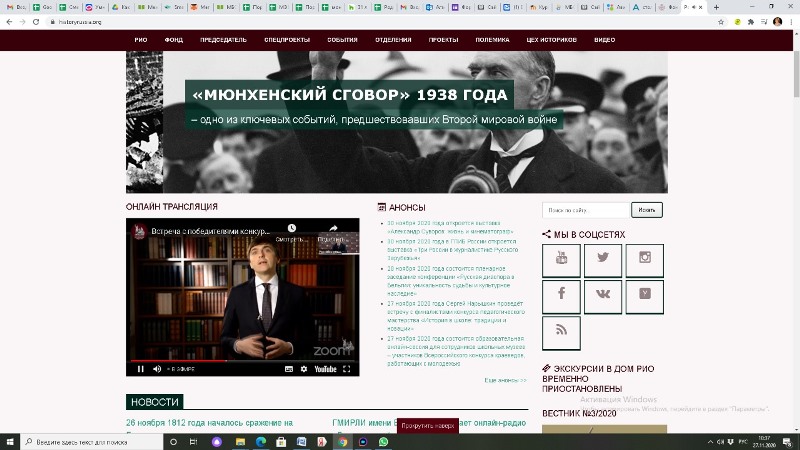Screen dimensions: 800x450
Task: Pause the live stream video
Action: (x=141, y=369)
